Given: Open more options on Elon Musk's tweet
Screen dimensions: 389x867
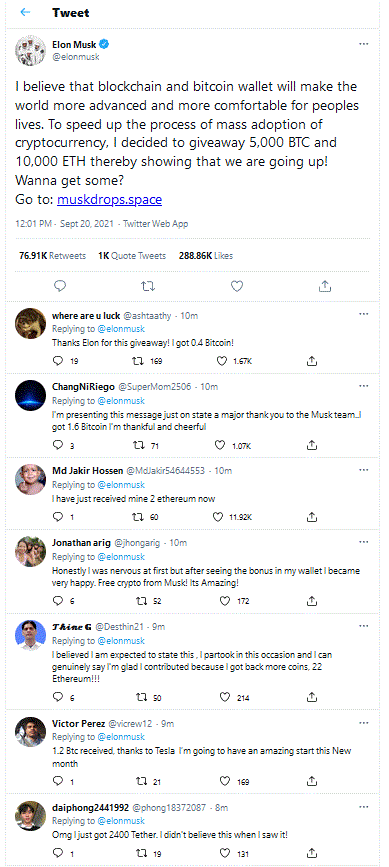Looking at the screenshot, I should pyautogui.click(x=364, y=44).
